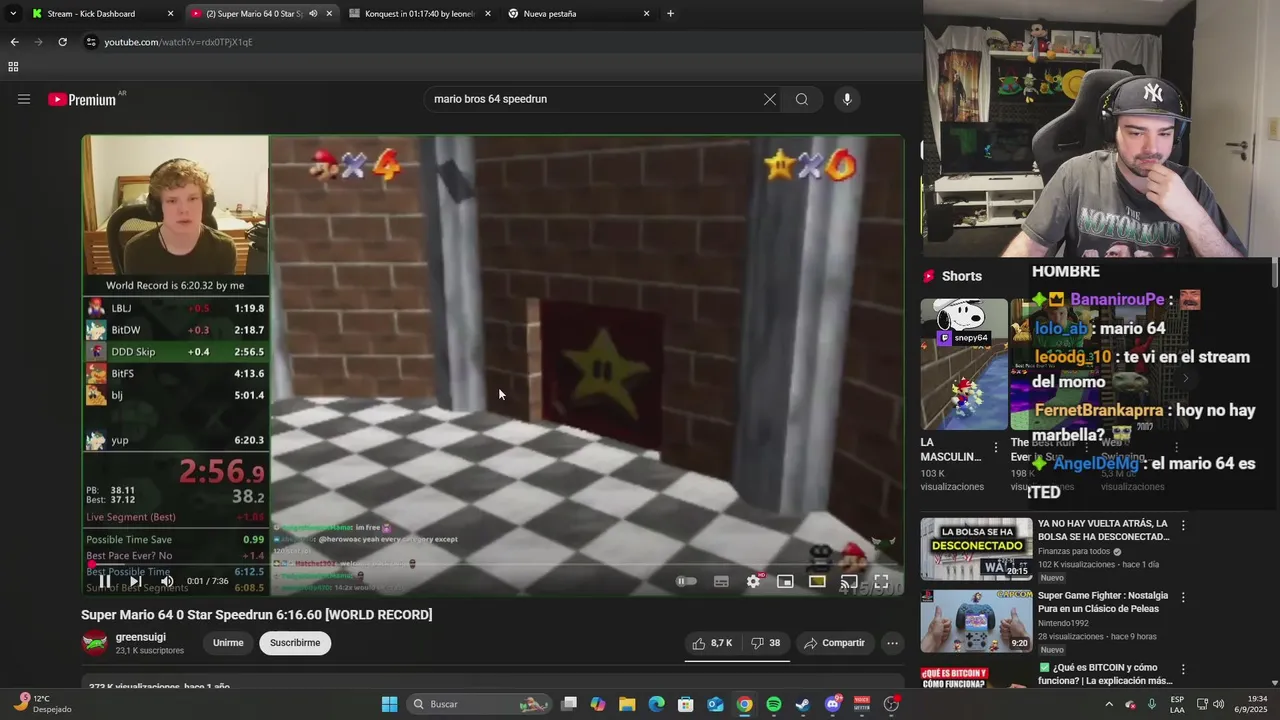Enter fullscreen video mode
Image resolution: width=1280 pixels, height=720 pixels.
click(x=881, y=581)
